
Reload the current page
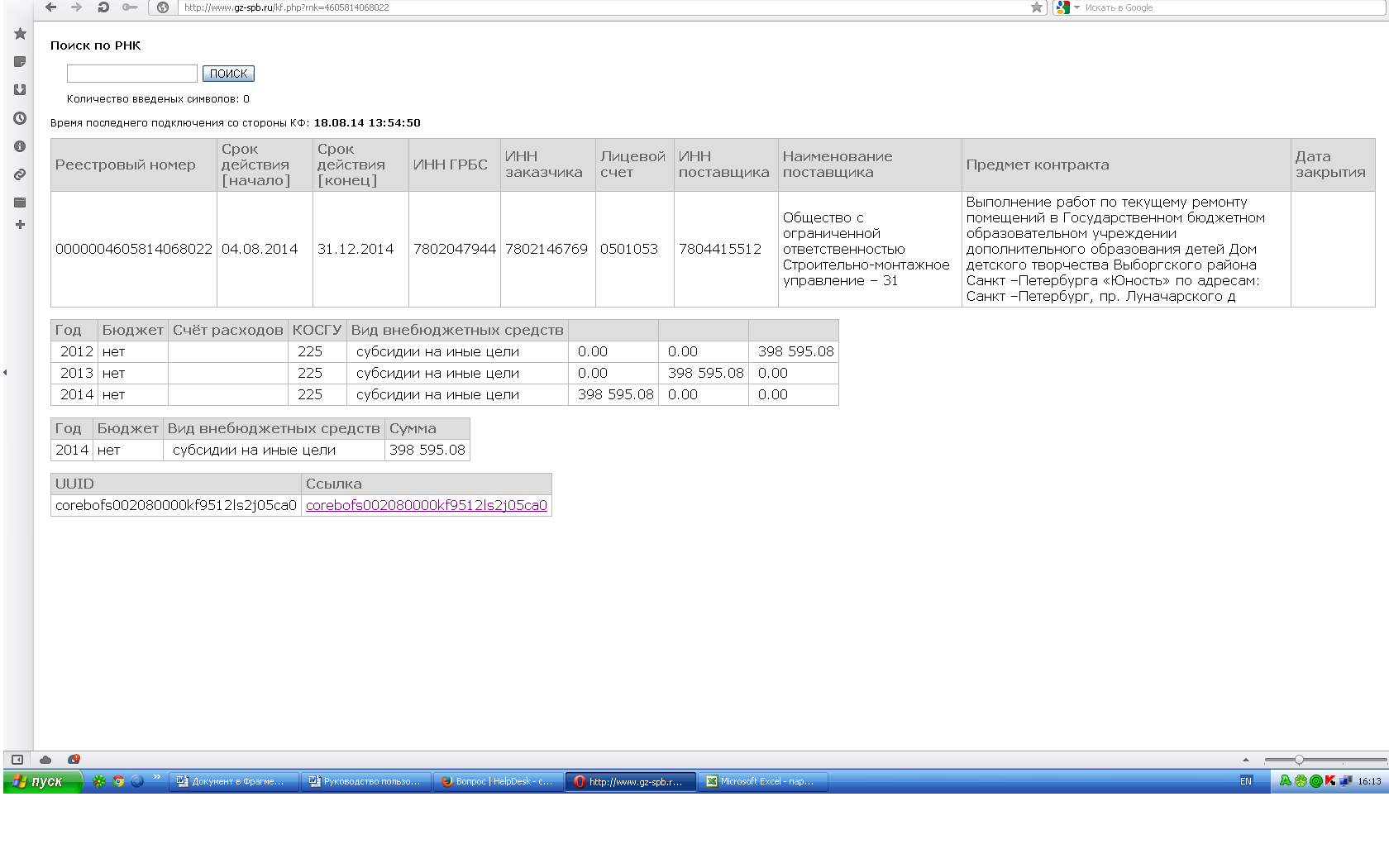point(103,7)
